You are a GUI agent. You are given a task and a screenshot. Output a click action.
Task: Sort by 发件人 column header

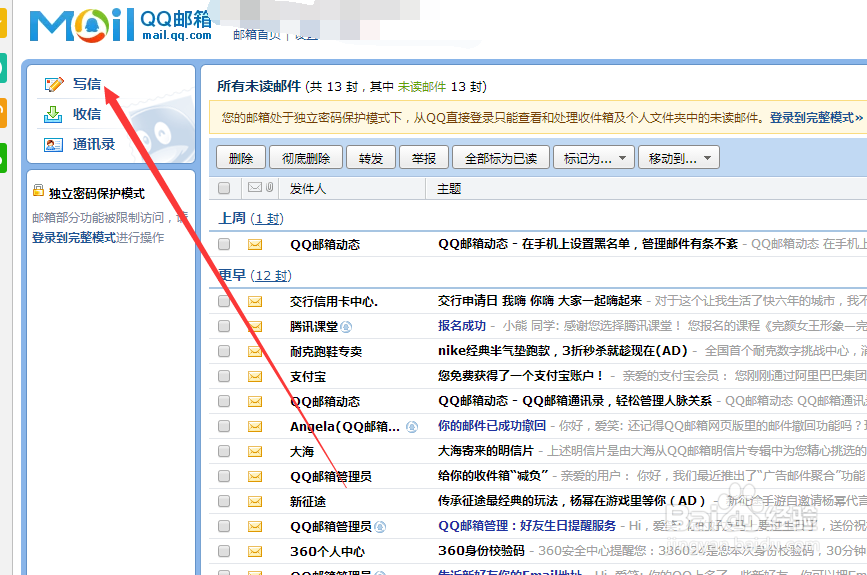[308, 189]
